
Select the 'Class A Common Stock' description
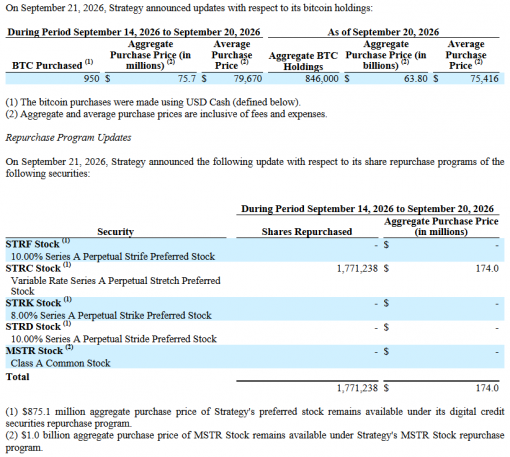60,363
